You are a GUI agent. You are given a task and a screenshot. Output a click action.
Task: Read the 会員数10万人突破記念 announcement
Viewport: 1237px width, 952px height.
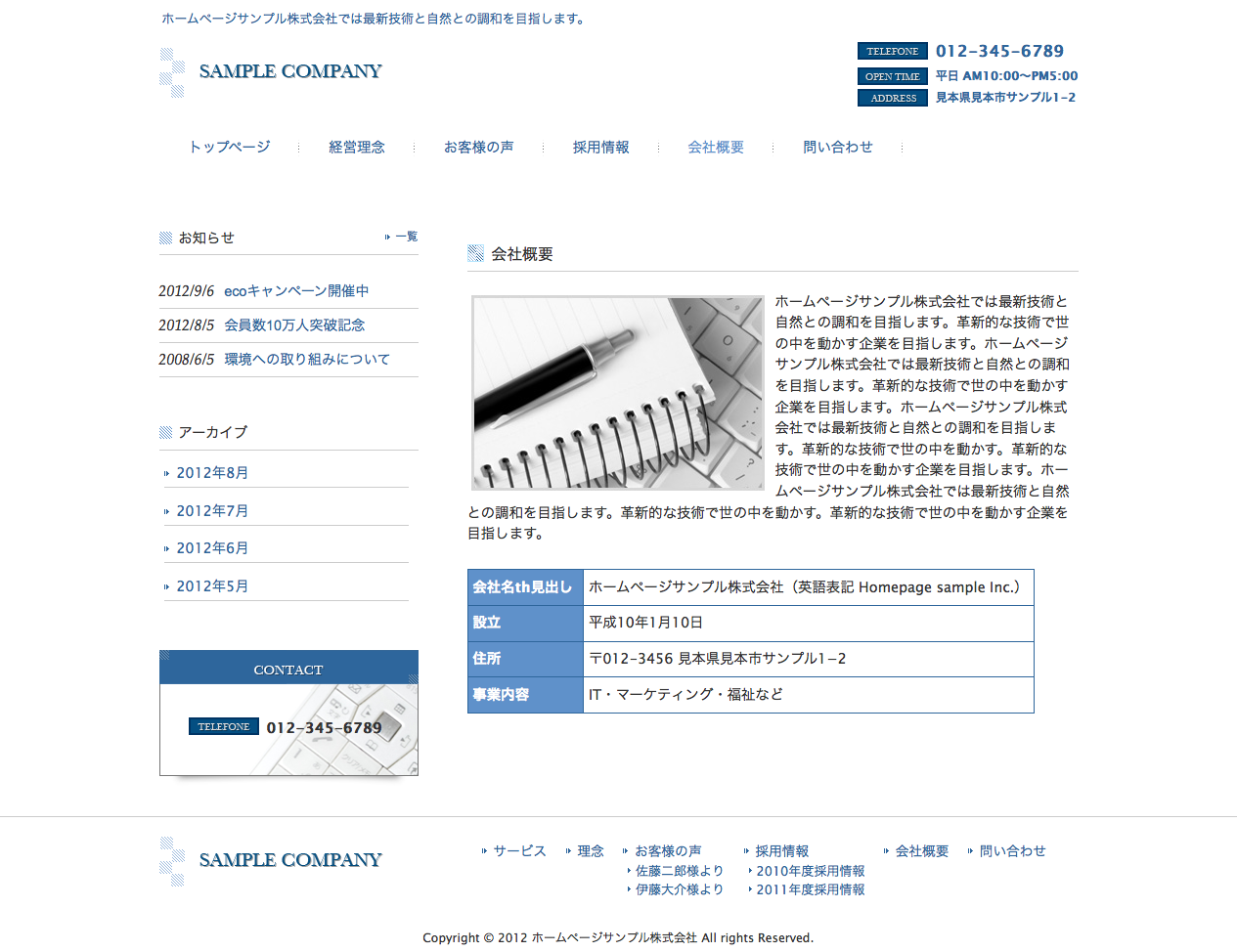click(294, 325)
